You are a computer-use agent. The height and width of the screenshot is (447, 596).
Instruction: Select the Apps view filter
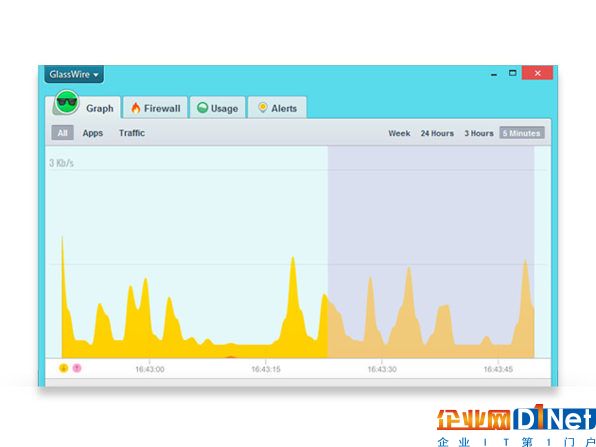tap(93, 133)
